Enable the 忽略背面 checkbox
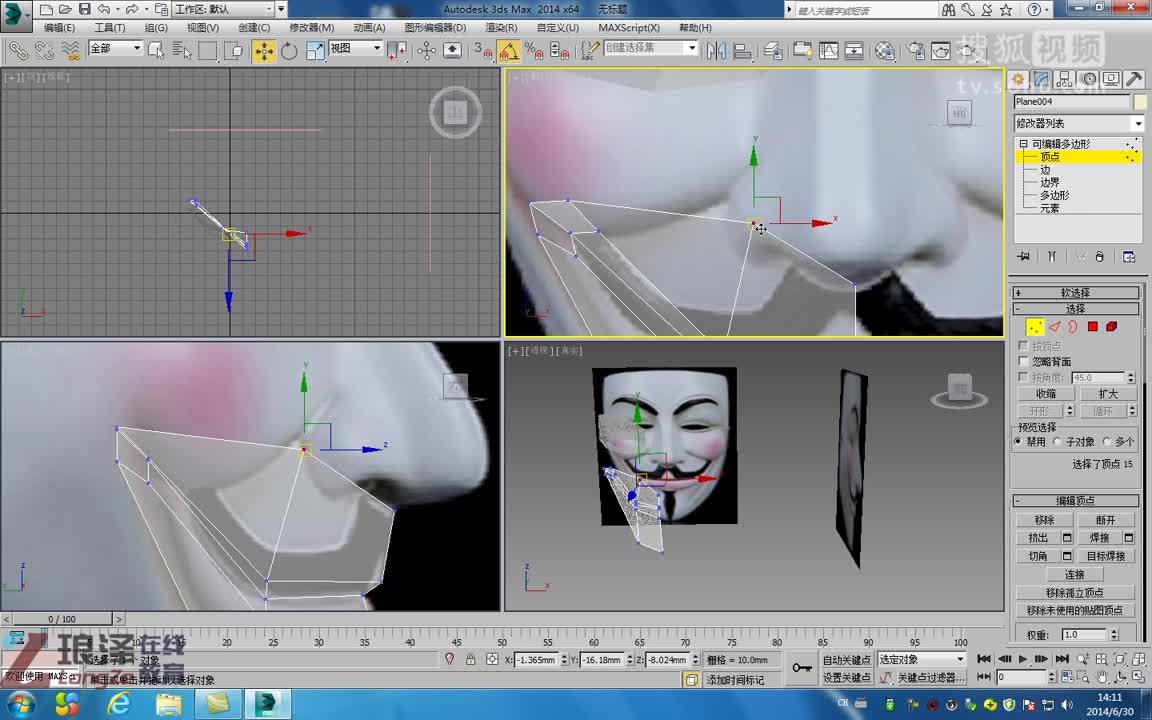 pos(1023,360)
